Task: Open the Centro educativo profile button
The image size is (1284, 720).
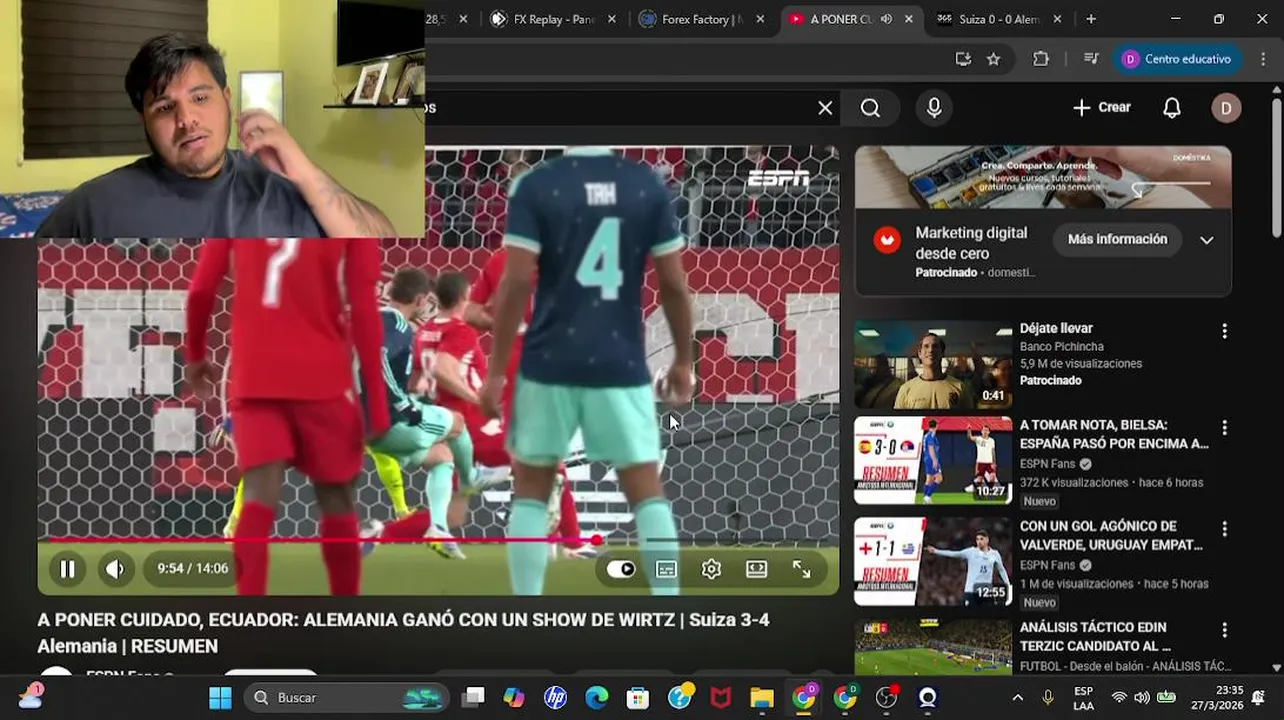Action: [1178, 59]
